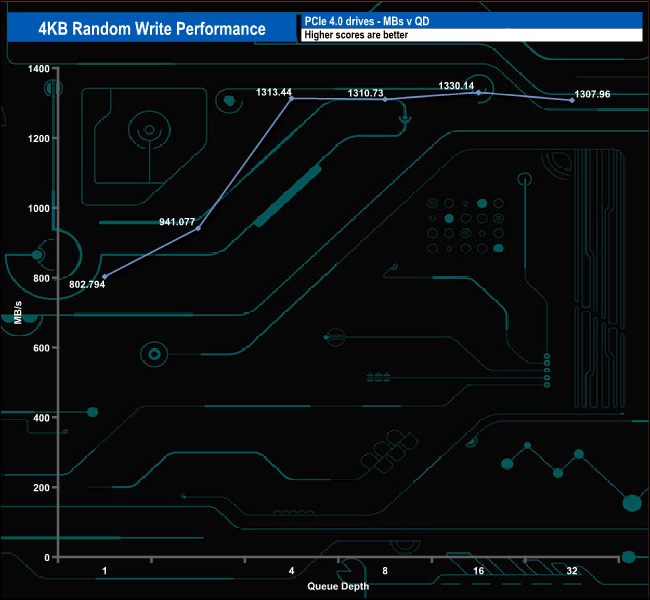The image size is (650, 600).
Task: Click the 1400 tick label on y-axis
Action: click(38, 68)
